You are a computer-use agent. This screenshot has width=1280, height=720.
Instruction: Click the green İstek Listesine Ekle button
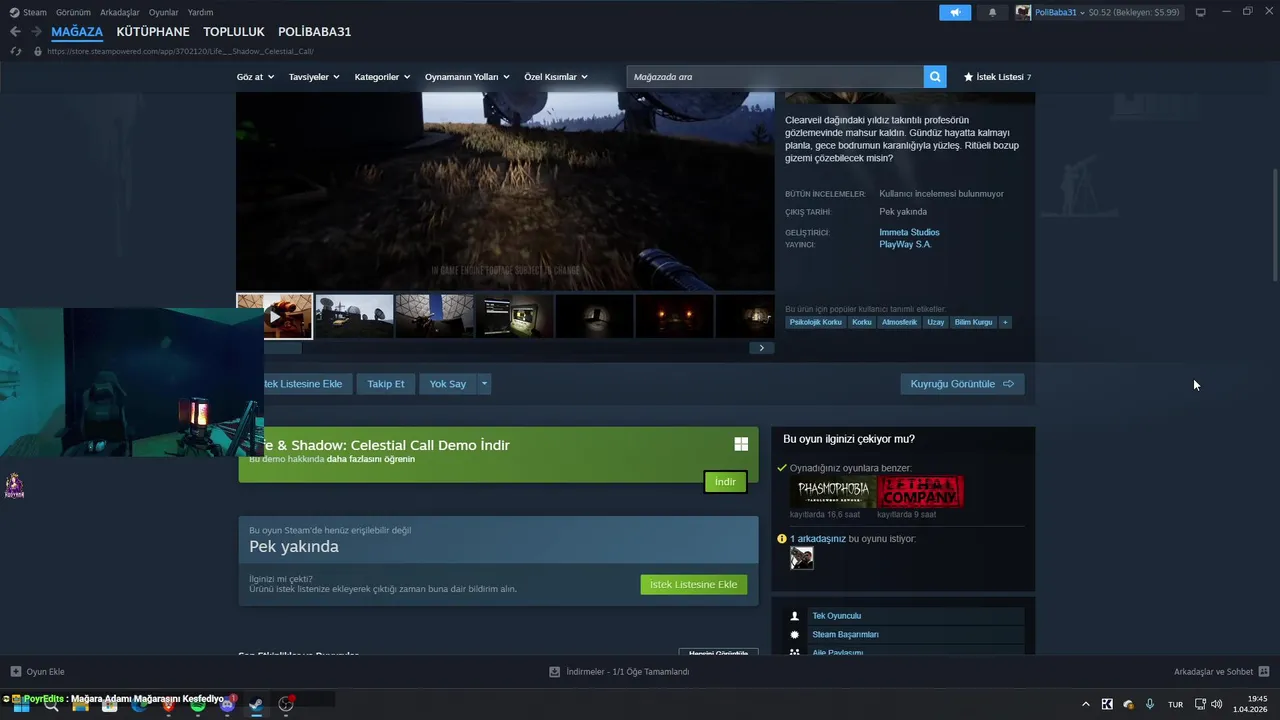(x=694, y=584)
